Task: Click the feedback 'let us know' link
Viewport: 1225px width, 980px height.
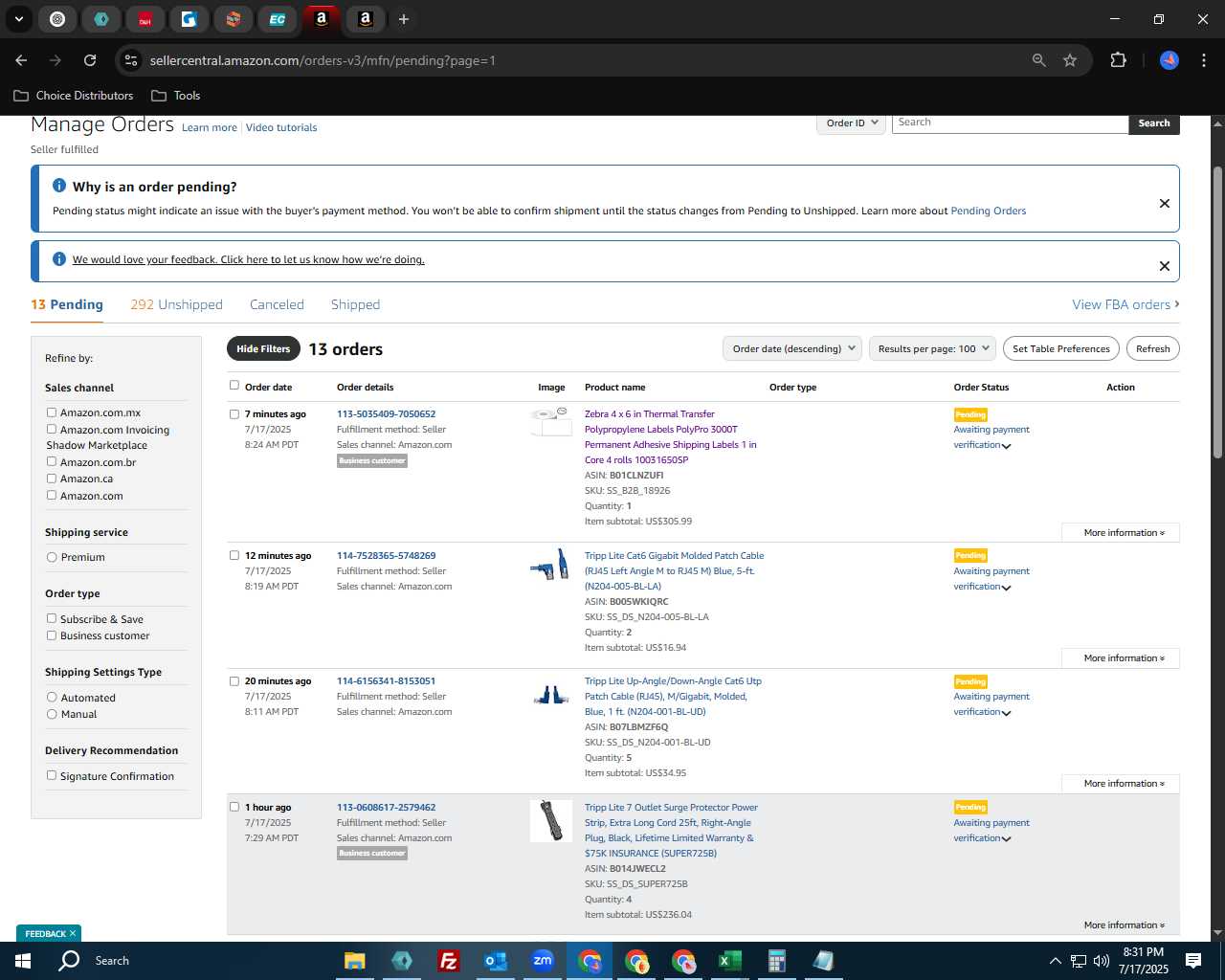Action: (248, 259)
